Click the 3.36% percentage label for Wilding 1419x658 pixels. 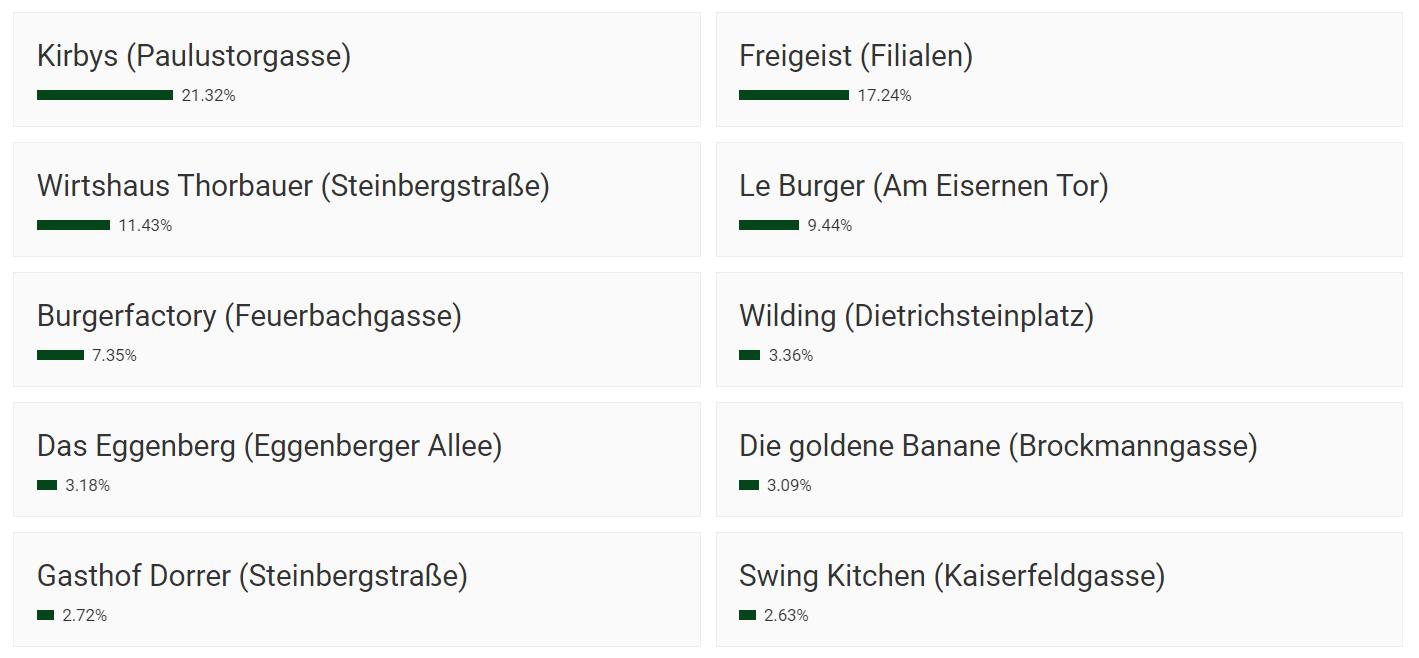791,355
